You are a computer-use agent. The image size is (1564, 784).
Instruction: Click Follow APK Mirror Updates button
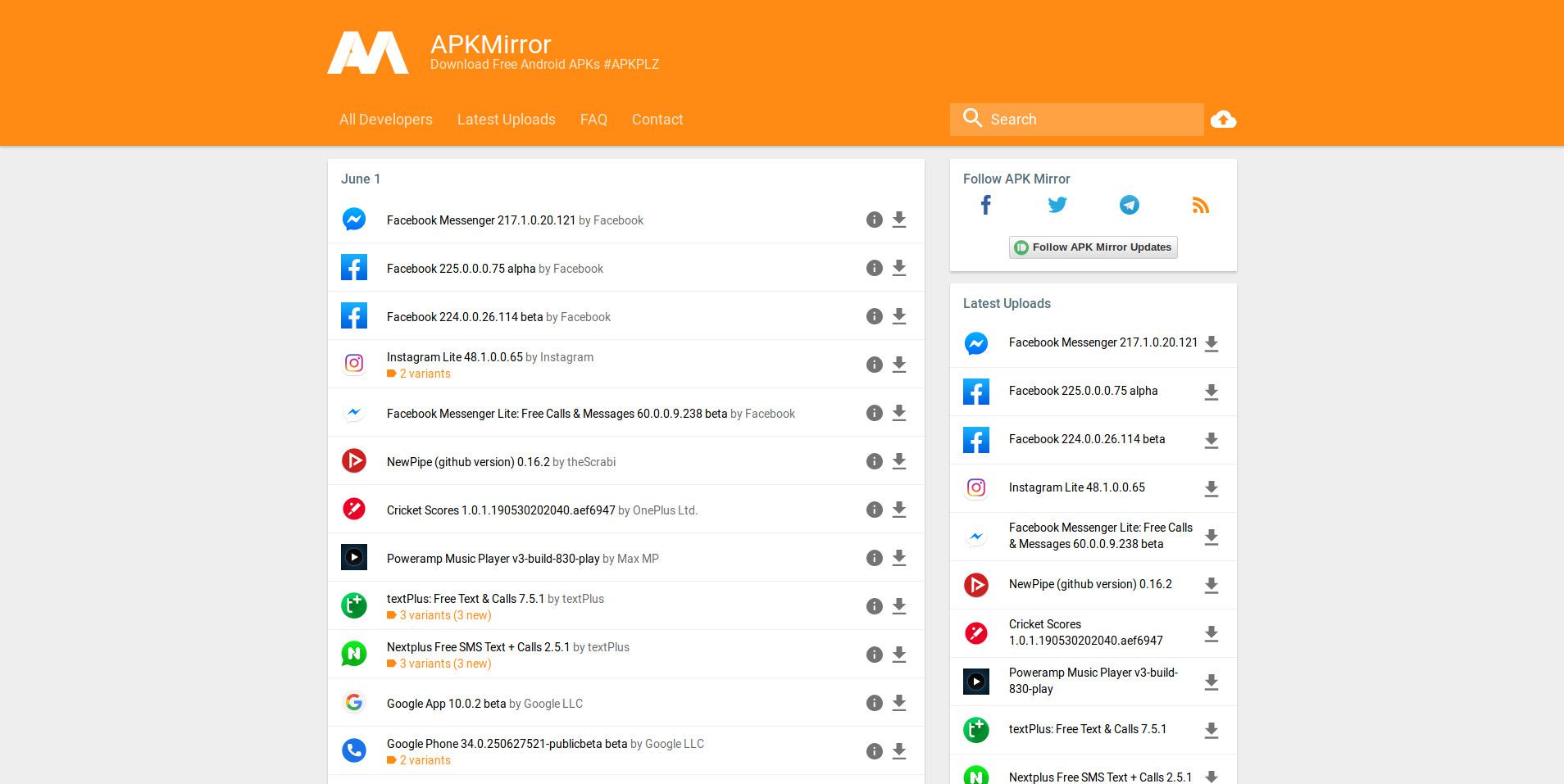tap(1093, 247)
